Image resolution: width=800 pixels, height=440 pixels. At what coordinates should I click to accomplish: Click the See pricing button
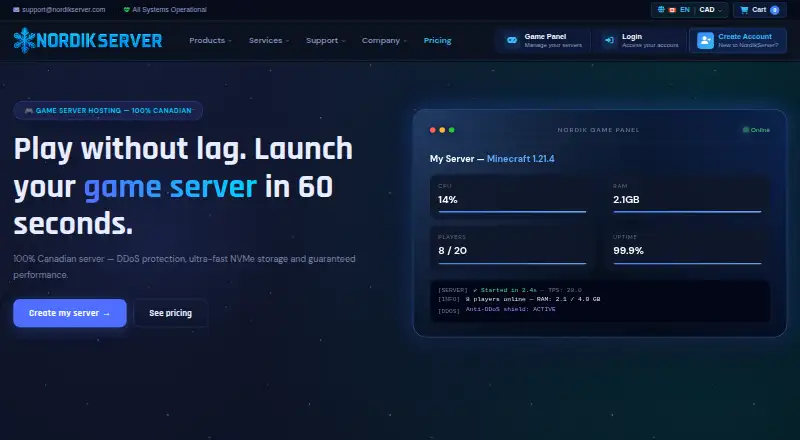tap(170, 313)
